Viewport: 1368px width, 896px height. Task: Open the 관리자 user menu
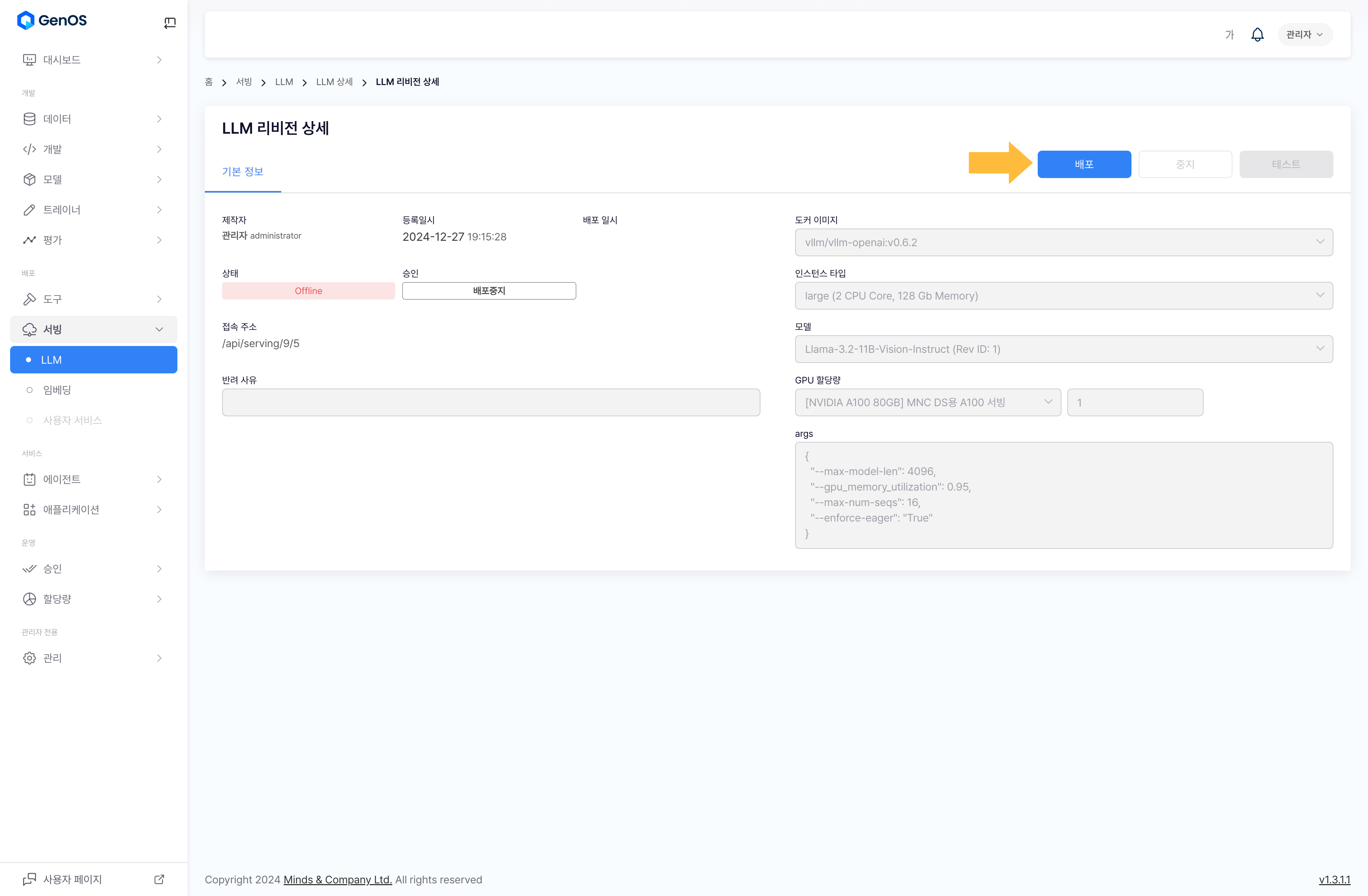1304,35
